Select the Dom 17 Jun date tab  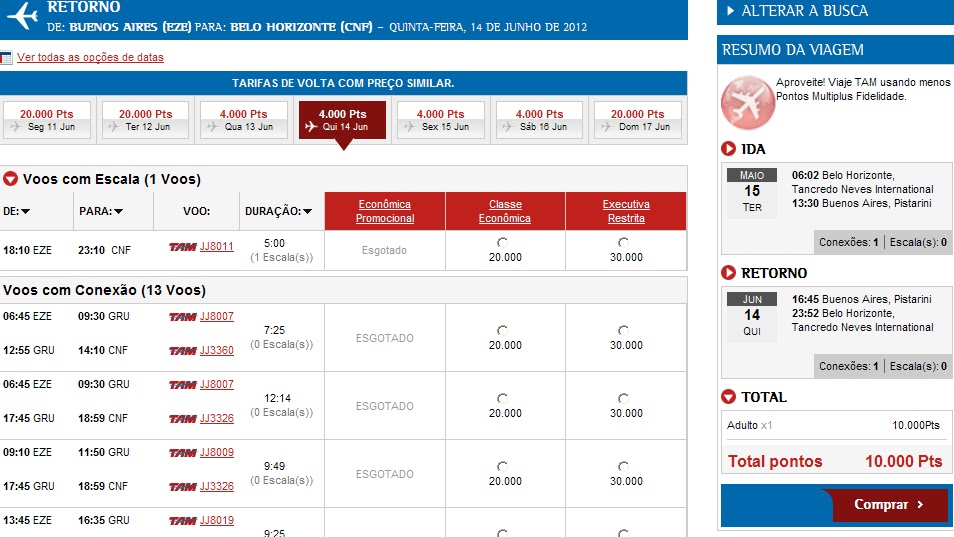click(638, 120)
